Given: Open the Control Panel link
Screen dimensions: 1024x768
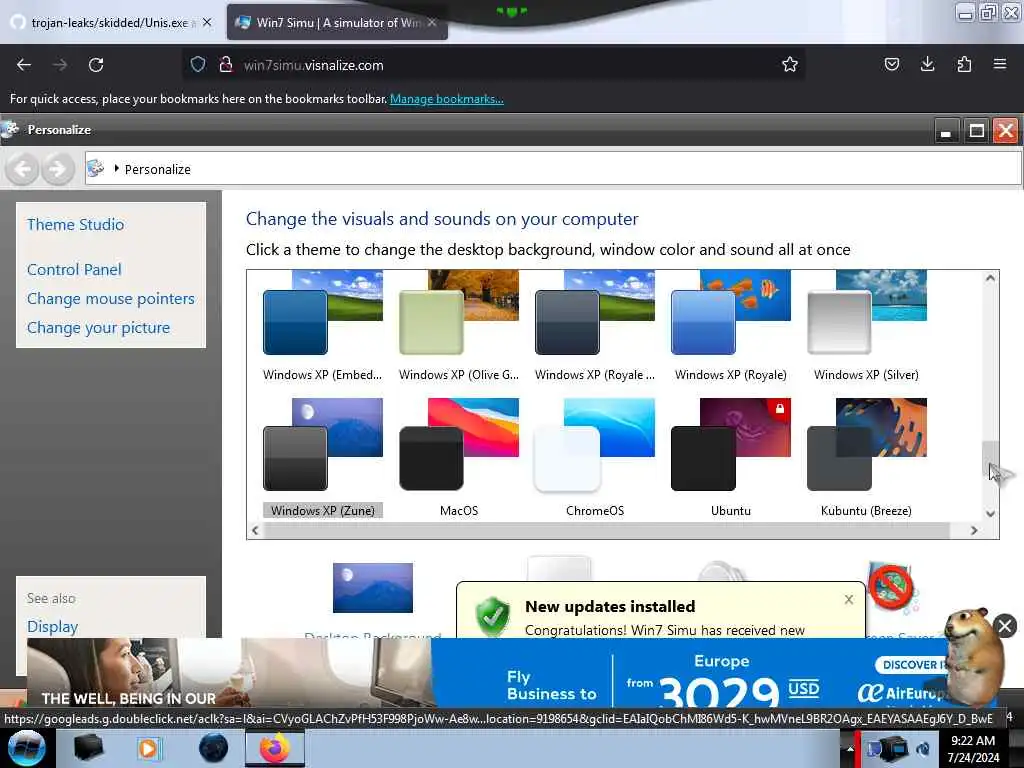Looking at the screenshot, I should [74, 270].
